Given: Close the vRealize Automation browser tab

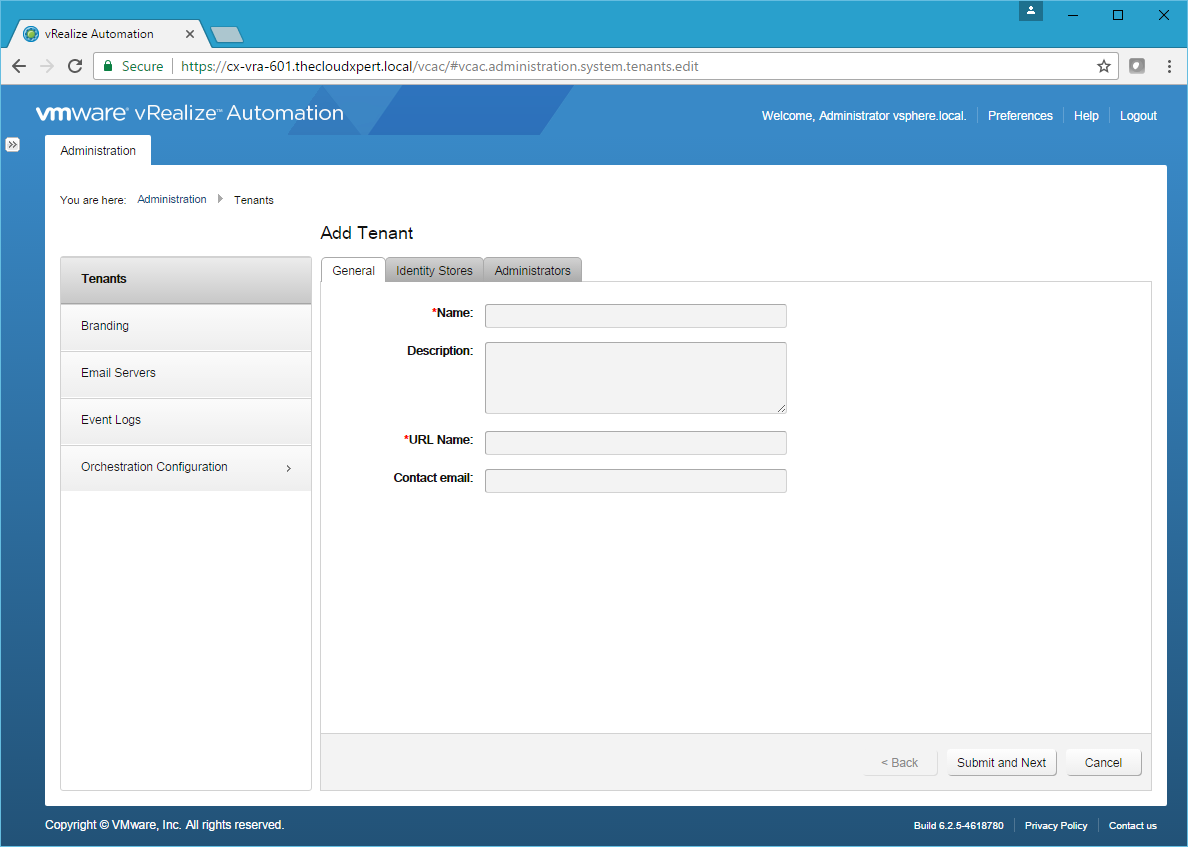Looking at the screenshot, I should (x=190, y=34).
